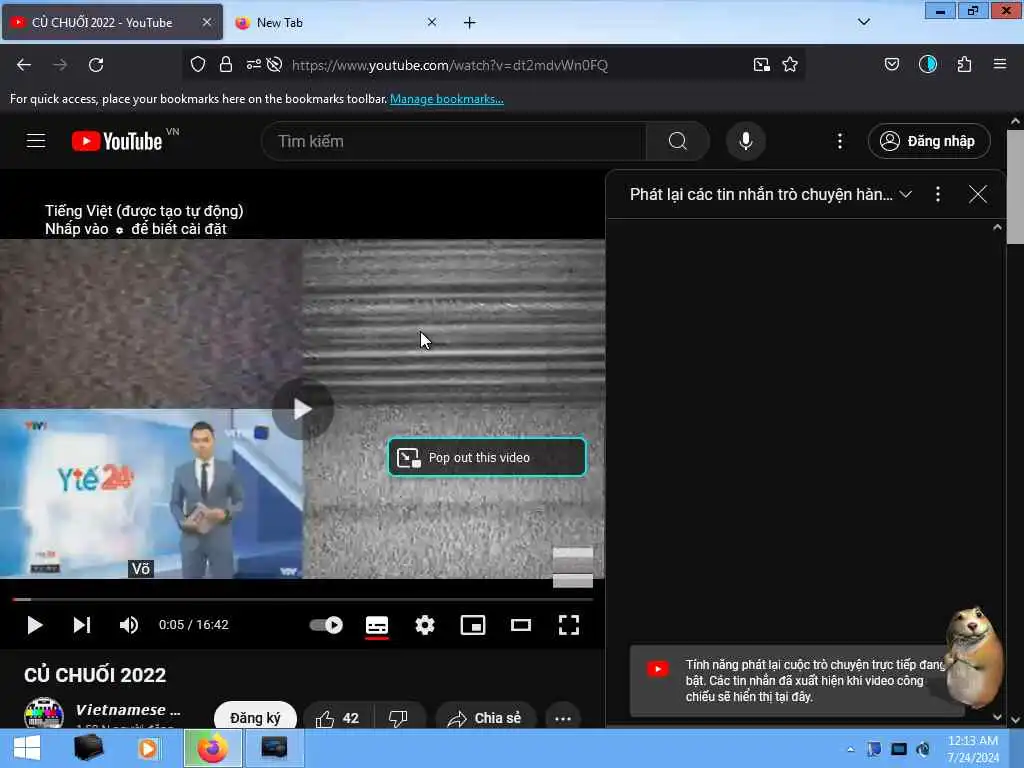Viewport: 1024px width, 768px height.
Task: Skip to next video
Action: point(82,625)
